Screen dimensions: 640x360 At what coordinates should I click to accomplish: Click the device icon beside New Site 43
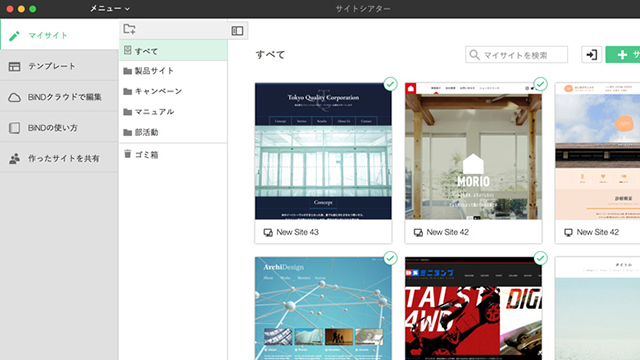tap(268, 233)
